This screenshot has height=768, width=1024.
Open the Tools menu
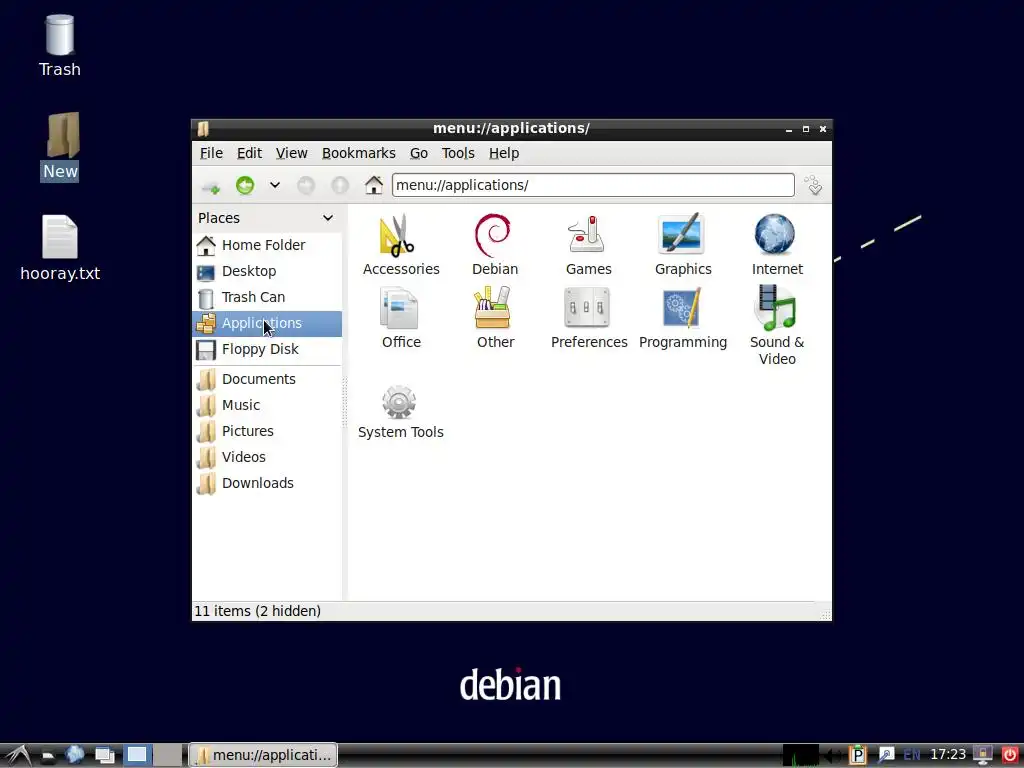click(458, 153)
